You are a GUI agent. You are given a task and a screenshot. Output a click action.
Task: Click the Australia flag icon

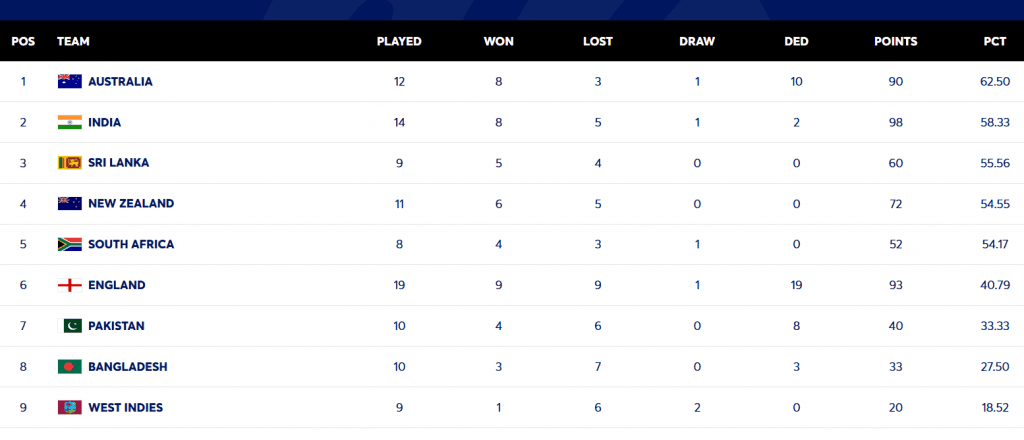70,81
